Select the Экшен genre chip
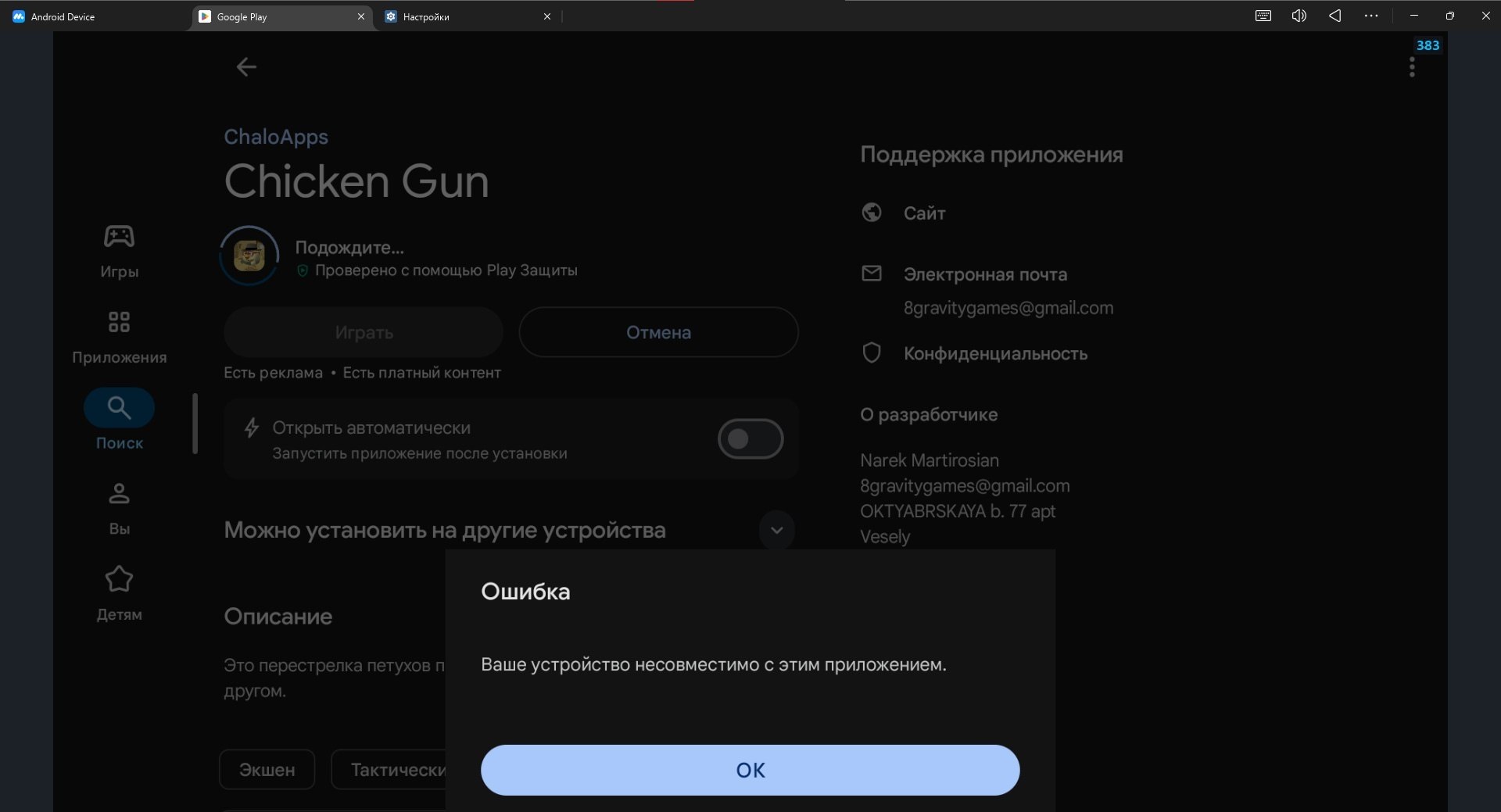1501x812 pixels. coord(267,770)
